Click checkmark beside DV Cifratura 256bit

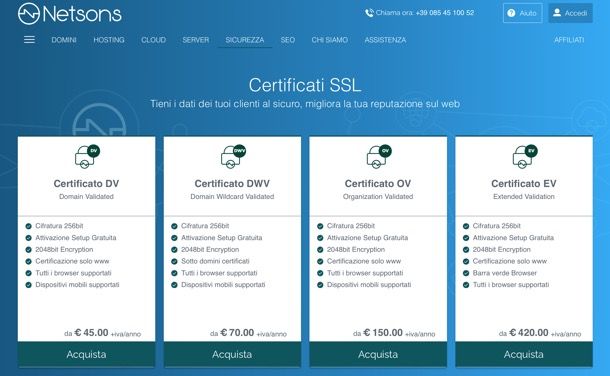pyautogui.click(x=28, y=226)
